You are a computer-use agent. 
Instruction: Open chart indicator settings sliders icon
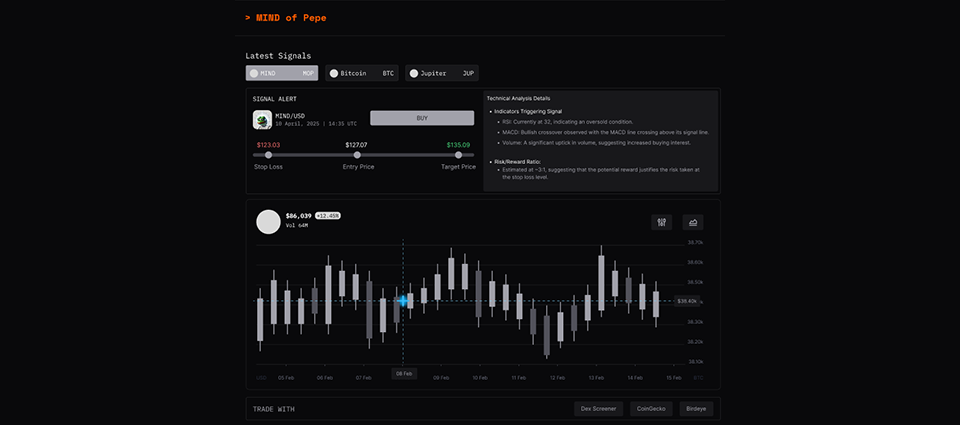coord(661,222)
